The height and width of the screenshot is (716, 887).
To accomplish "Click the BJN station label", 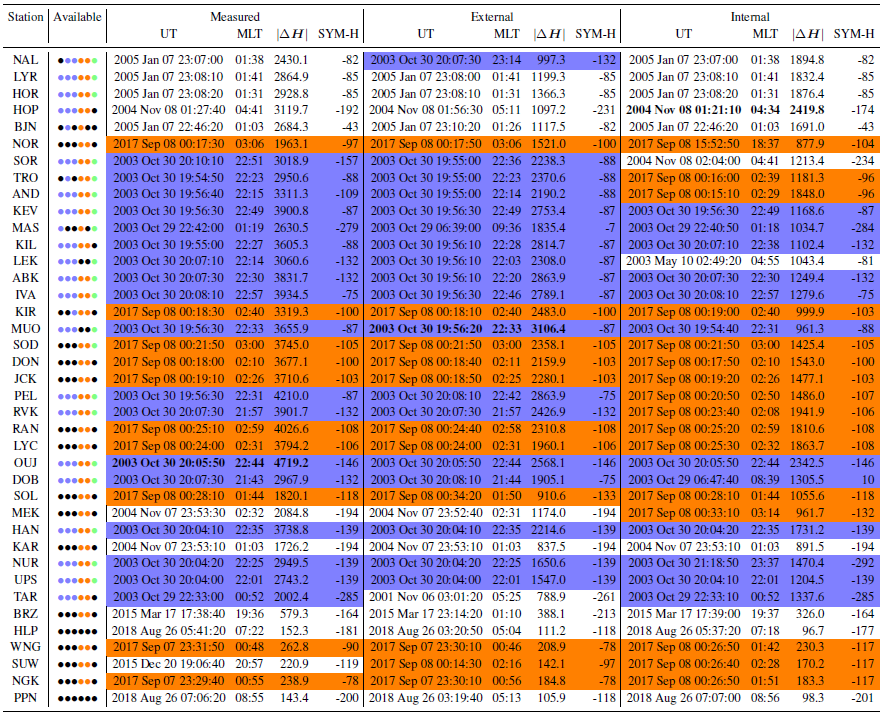I will click(25, 127).
